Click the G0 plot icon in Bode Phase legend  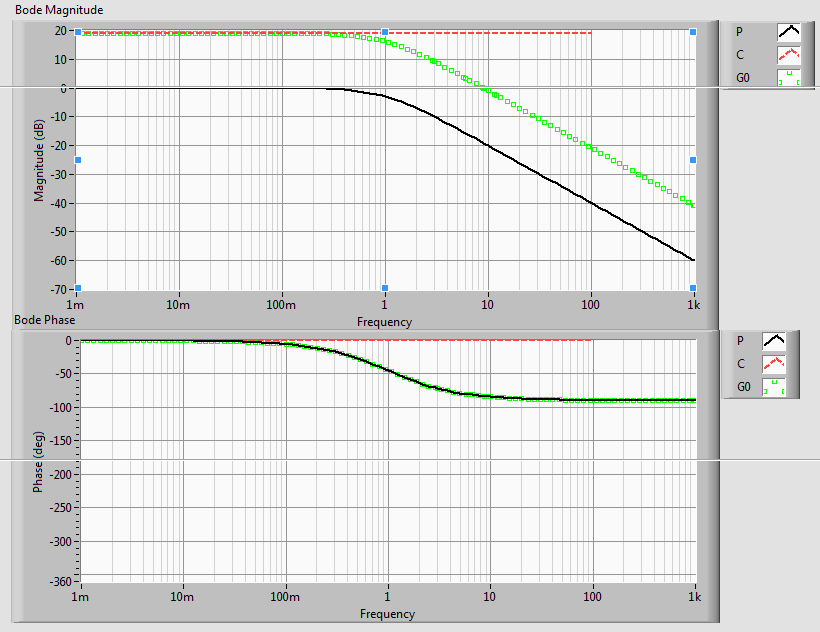point(774,387)
